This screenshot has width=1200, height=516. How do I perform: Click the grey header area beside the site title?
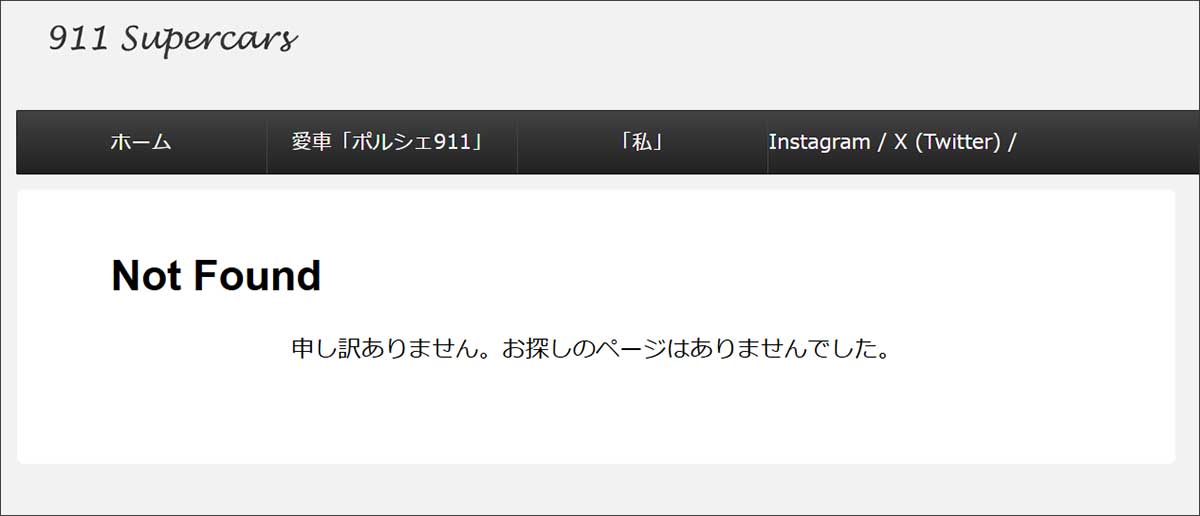click(750, 50)
